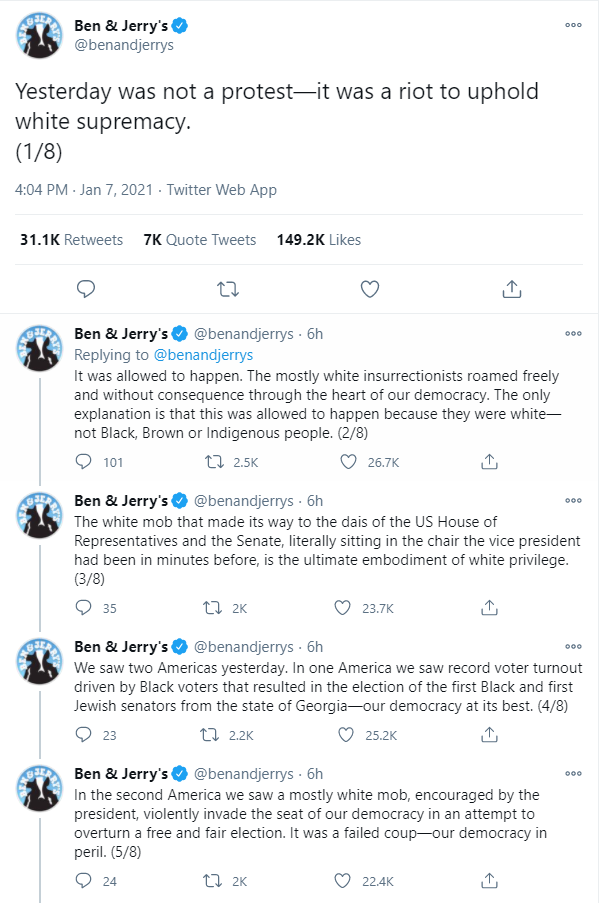Reply to the main 1/8 tweet

click(x=86, y=289)
